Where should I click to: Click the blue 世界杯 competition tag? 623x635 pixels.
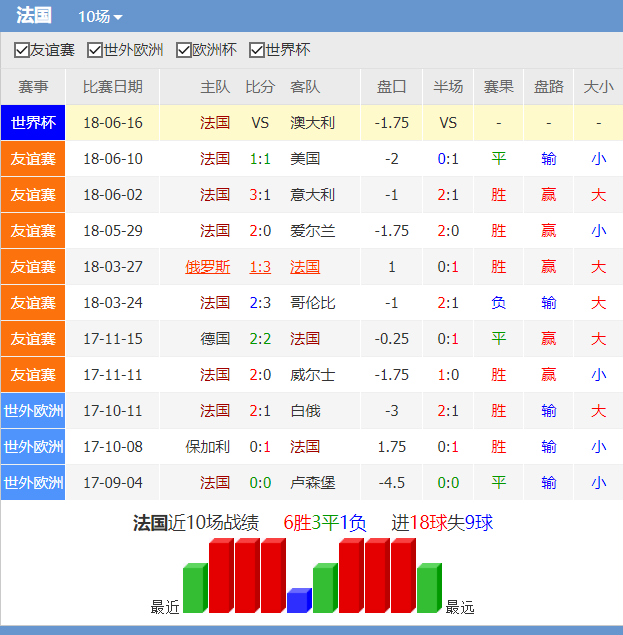tap(33, 123)
